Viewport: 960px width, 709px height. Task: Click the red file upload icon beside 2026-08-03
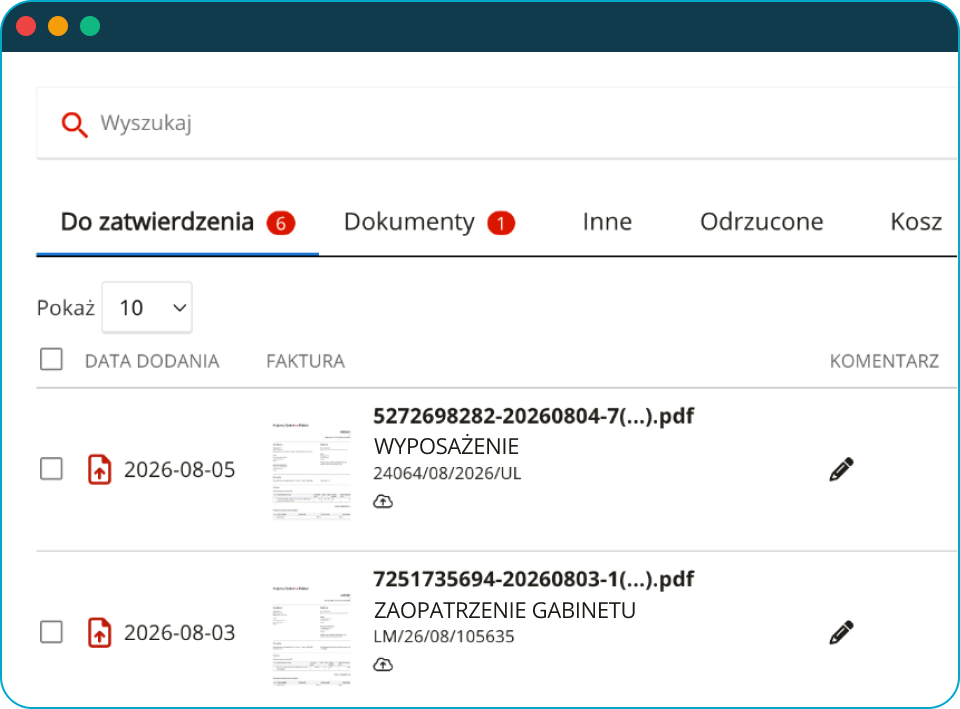[x=100, y=632]
